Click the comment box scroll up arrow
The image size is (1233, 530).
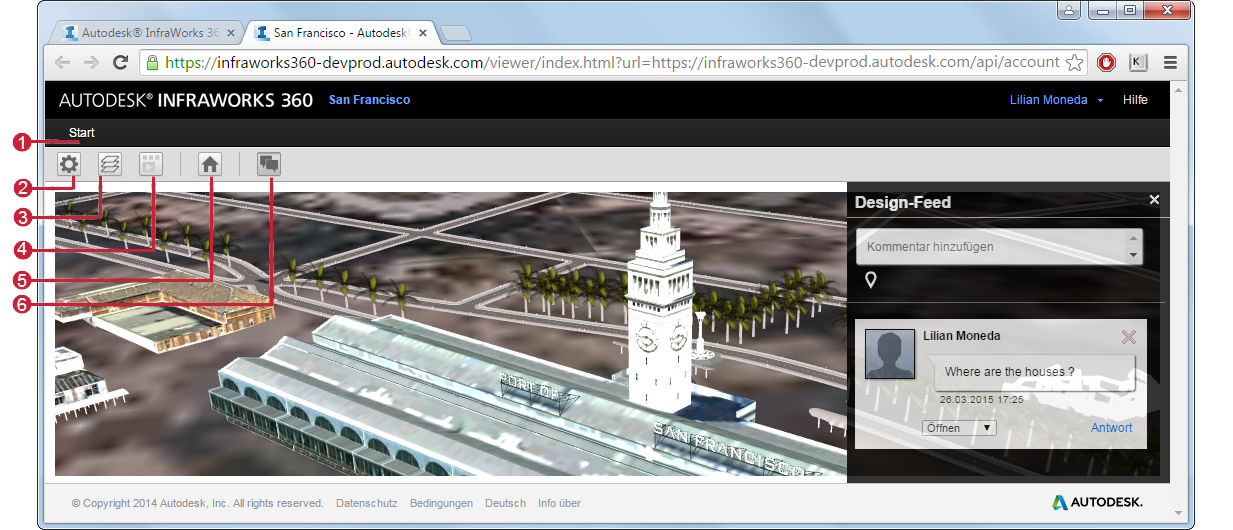click(x=1134, y=238)
